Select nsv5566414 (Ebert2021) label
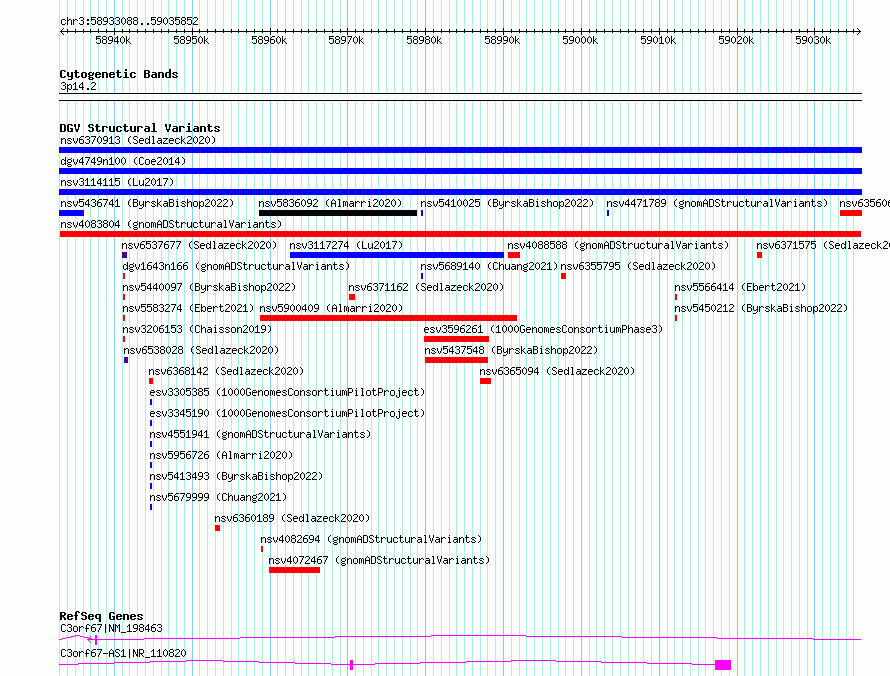This screenshot has height=676, width=890. click(x=740, y=287)
